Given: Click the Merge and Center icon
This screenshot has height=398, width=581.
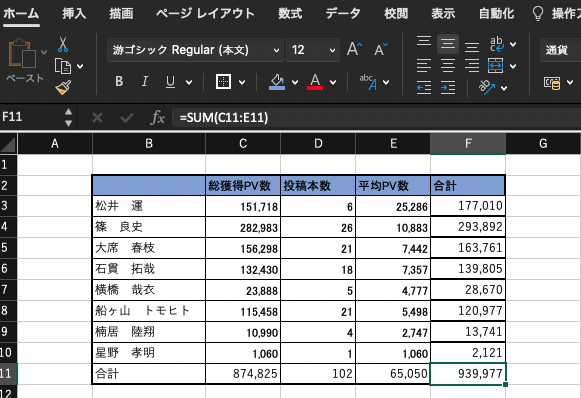Looking at the screenshot, I should click(496, 66).
